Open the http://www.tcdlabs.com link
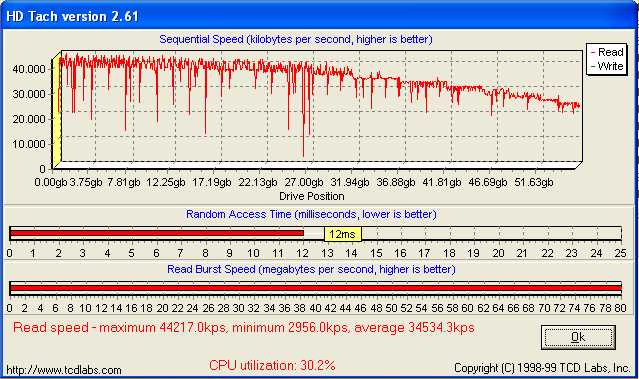Screen dimensions: 639x379 tap(64, 370)
